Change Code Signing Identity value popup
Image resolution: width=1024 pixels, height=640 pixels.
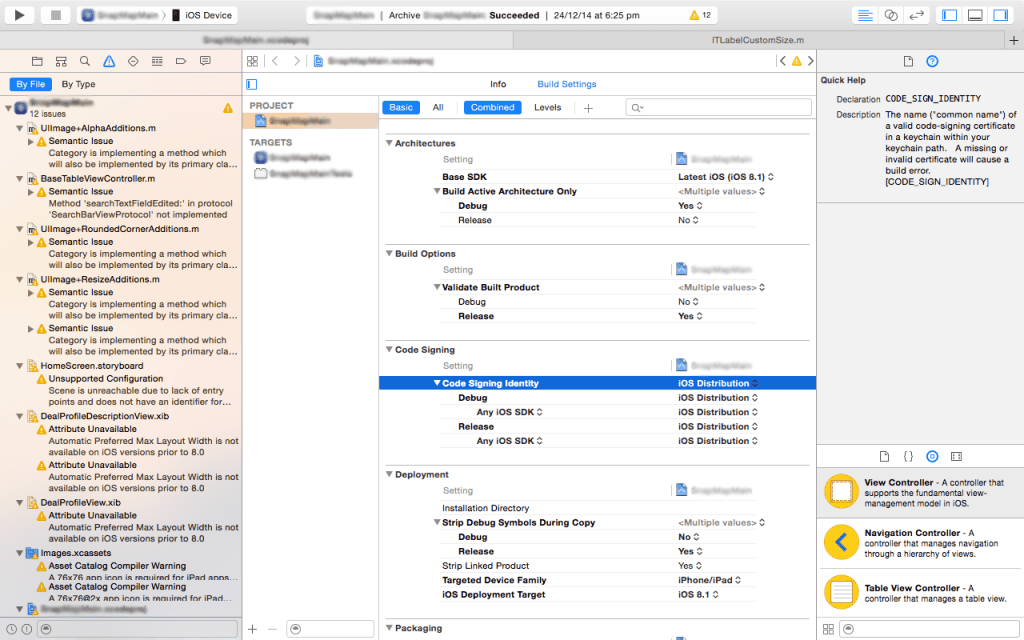[718, 383]
